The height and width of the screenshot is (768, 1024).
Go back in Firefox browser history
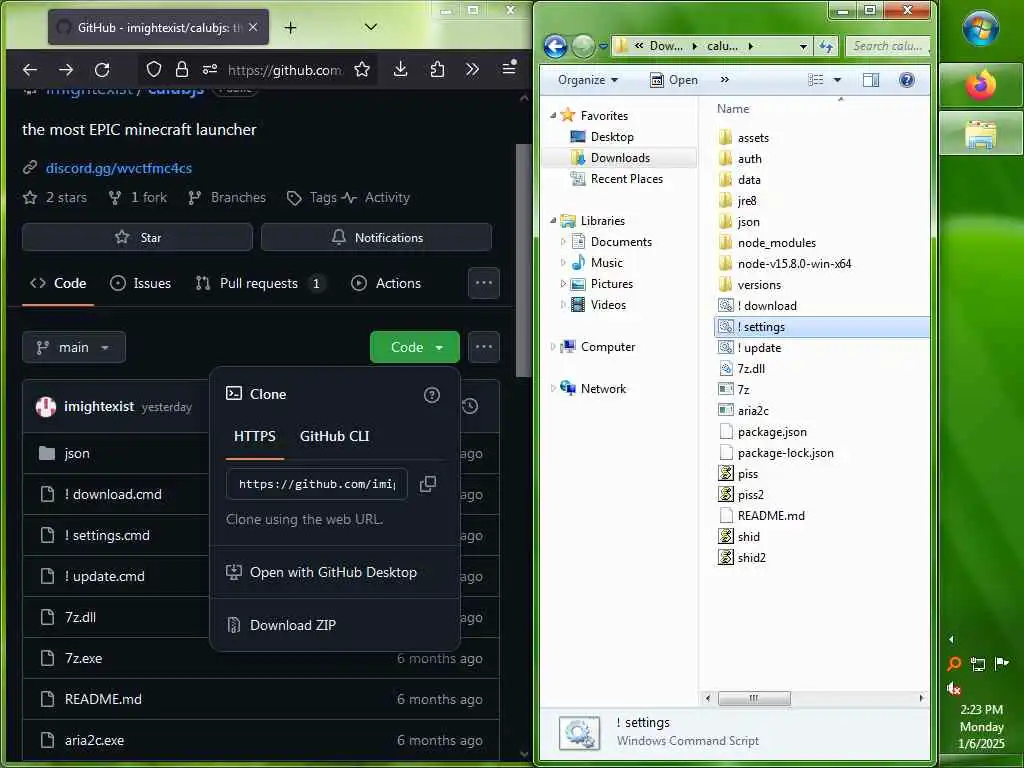[x=30, y=69]
